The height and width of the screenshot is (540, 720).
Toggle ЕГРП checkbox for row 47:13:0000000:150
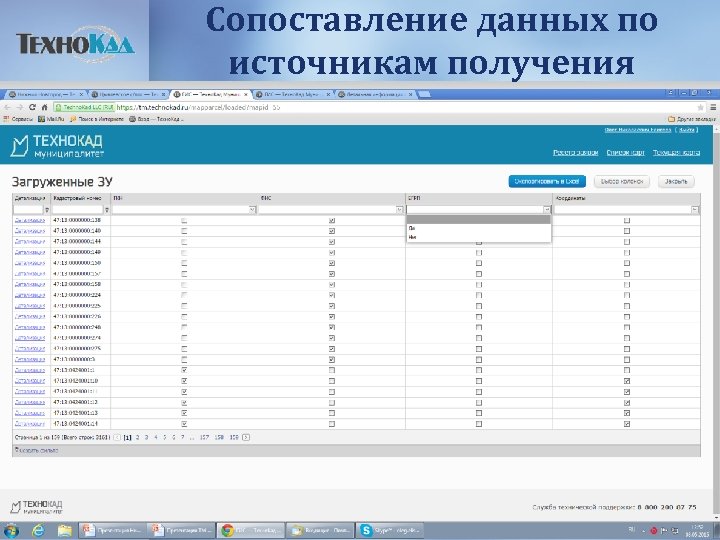(x=479, y=263)
